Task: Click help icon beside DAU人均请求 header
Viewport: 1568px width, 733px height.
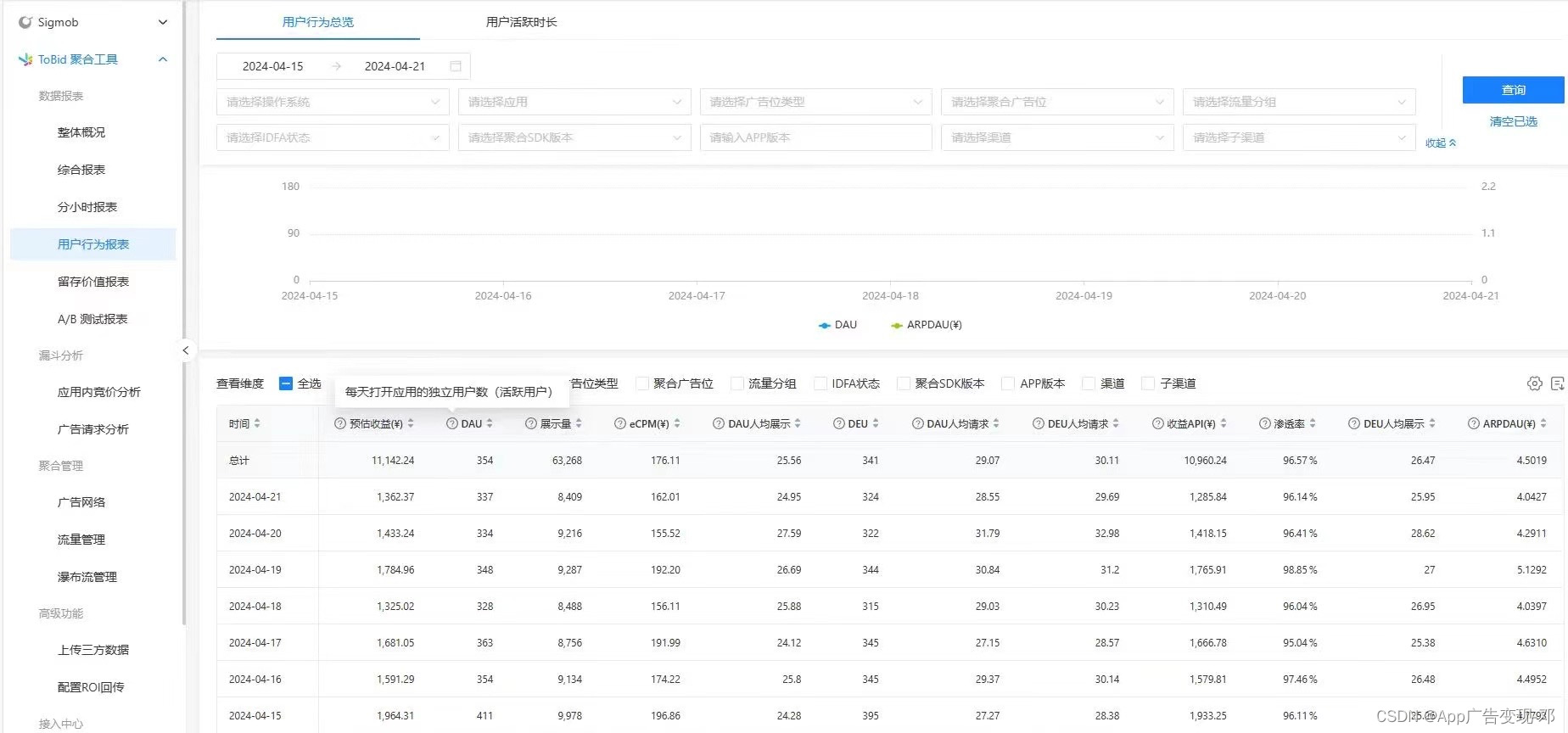Action: pos(918,423)
